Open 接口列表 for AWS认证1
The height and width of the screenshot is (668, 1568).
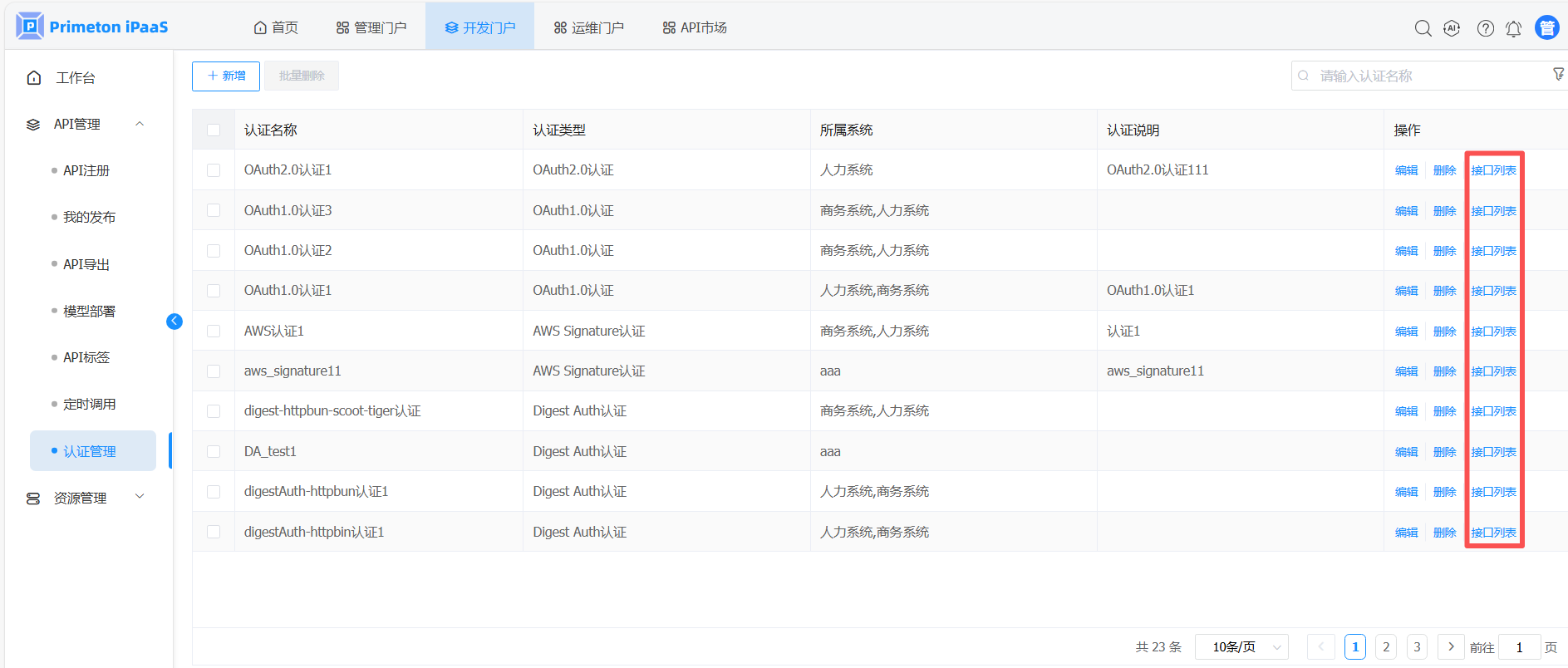(x=1493, y=332)
